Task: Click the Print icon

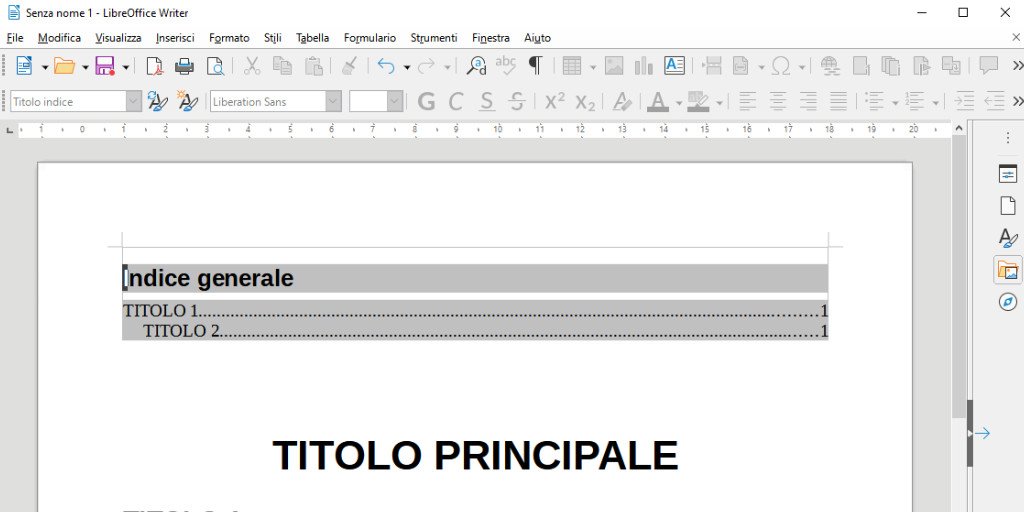Action: [x=184, y=66]
